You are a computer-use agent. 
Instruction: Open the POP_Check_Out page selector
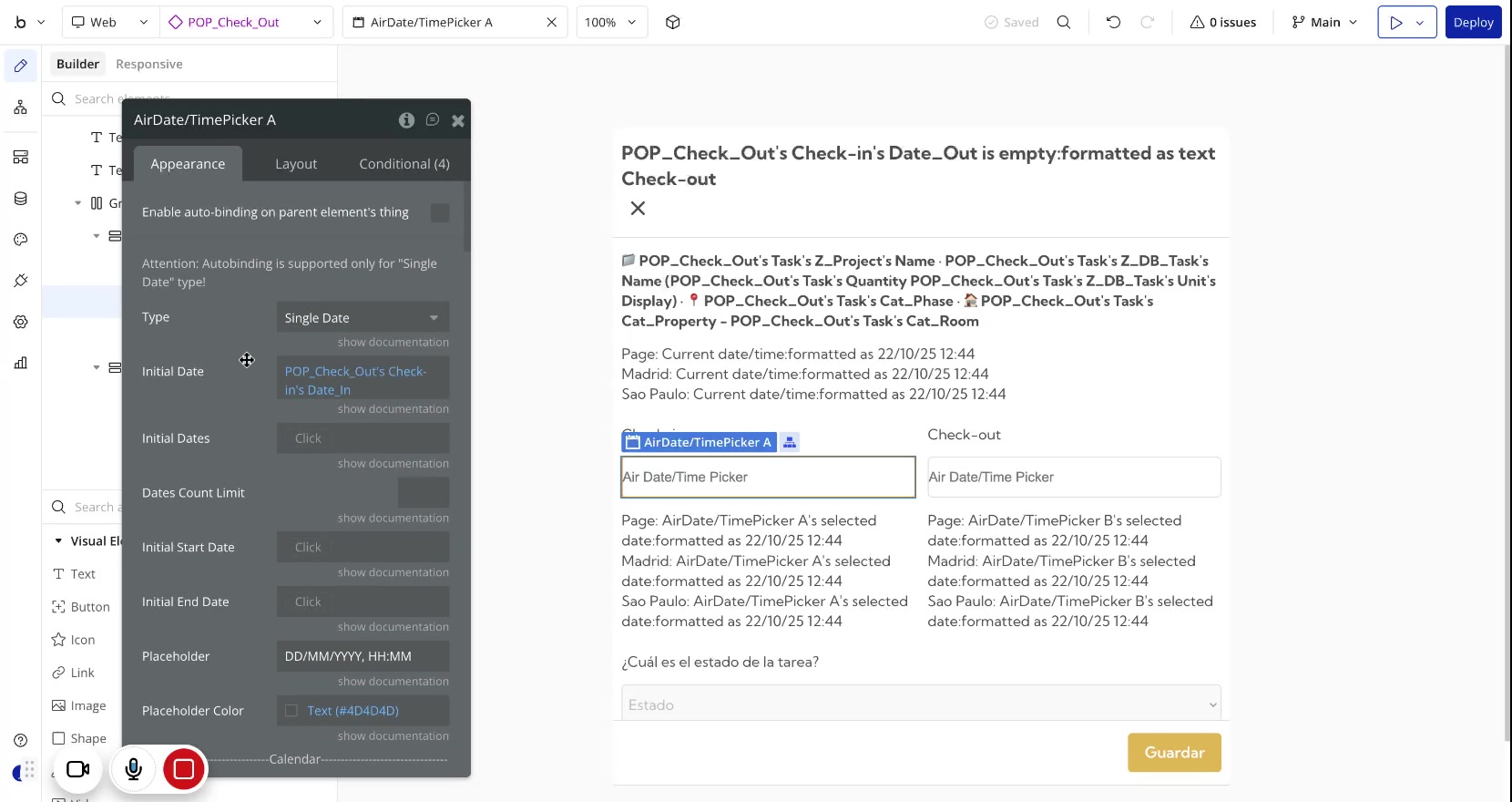pyautogui.click(x=245, y=22)
